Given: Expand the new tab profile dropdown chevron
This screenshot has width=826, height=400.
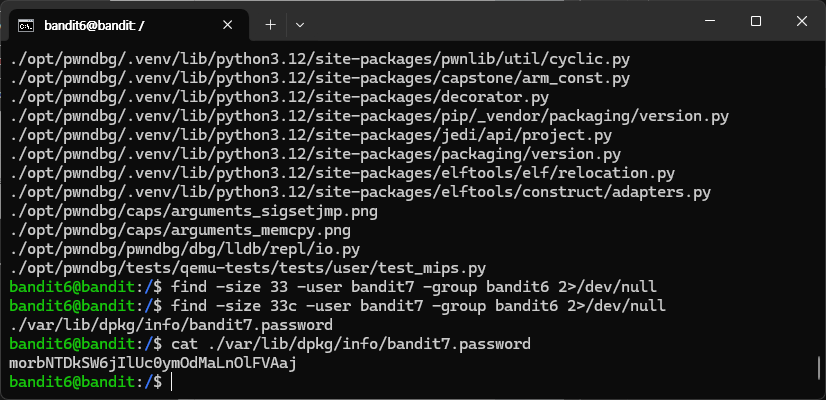Looking at the screenshot, I should click(x=300, y=25).
